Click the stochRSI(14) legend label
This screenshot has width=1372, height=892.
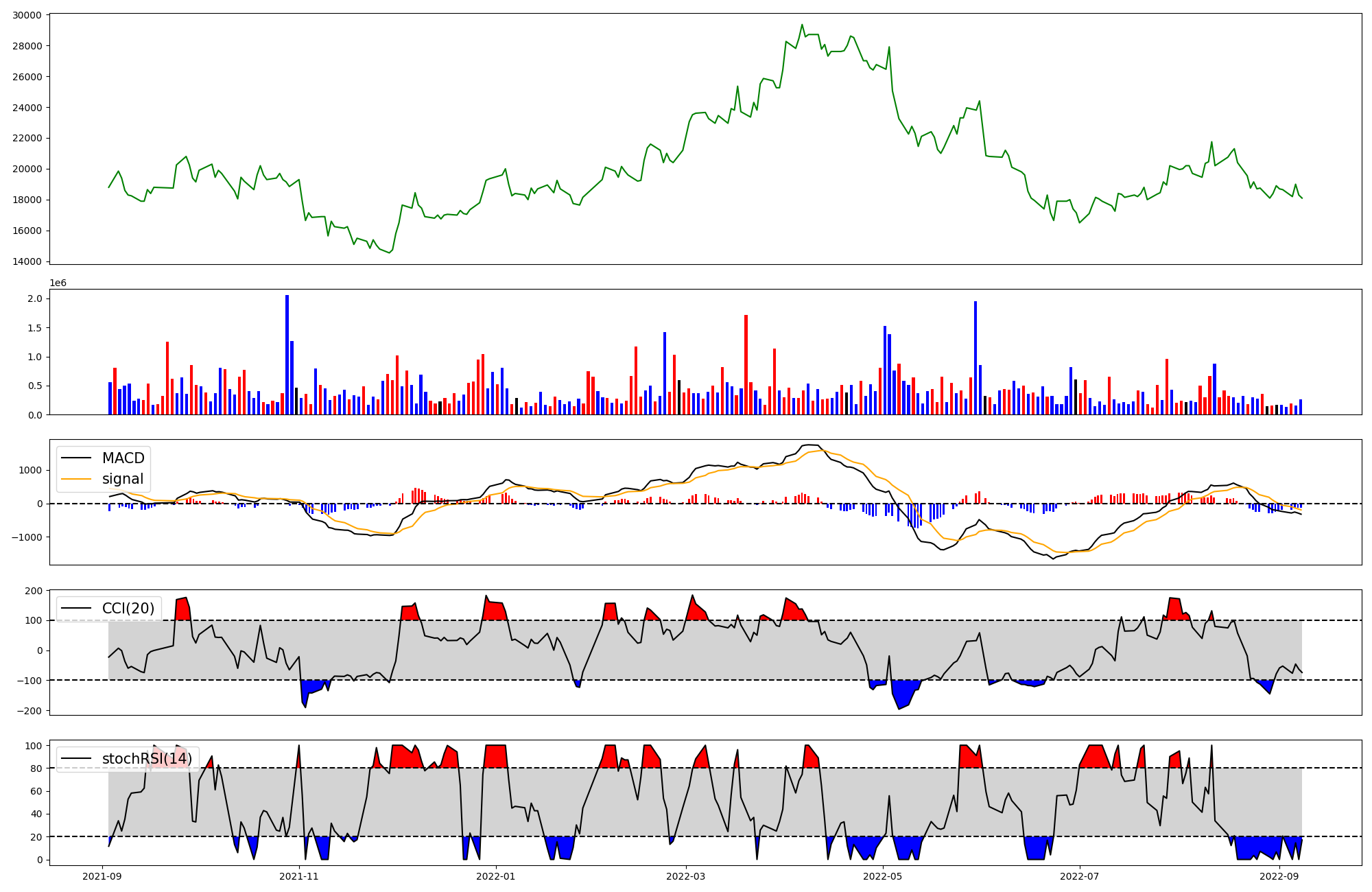pos(146,759)
